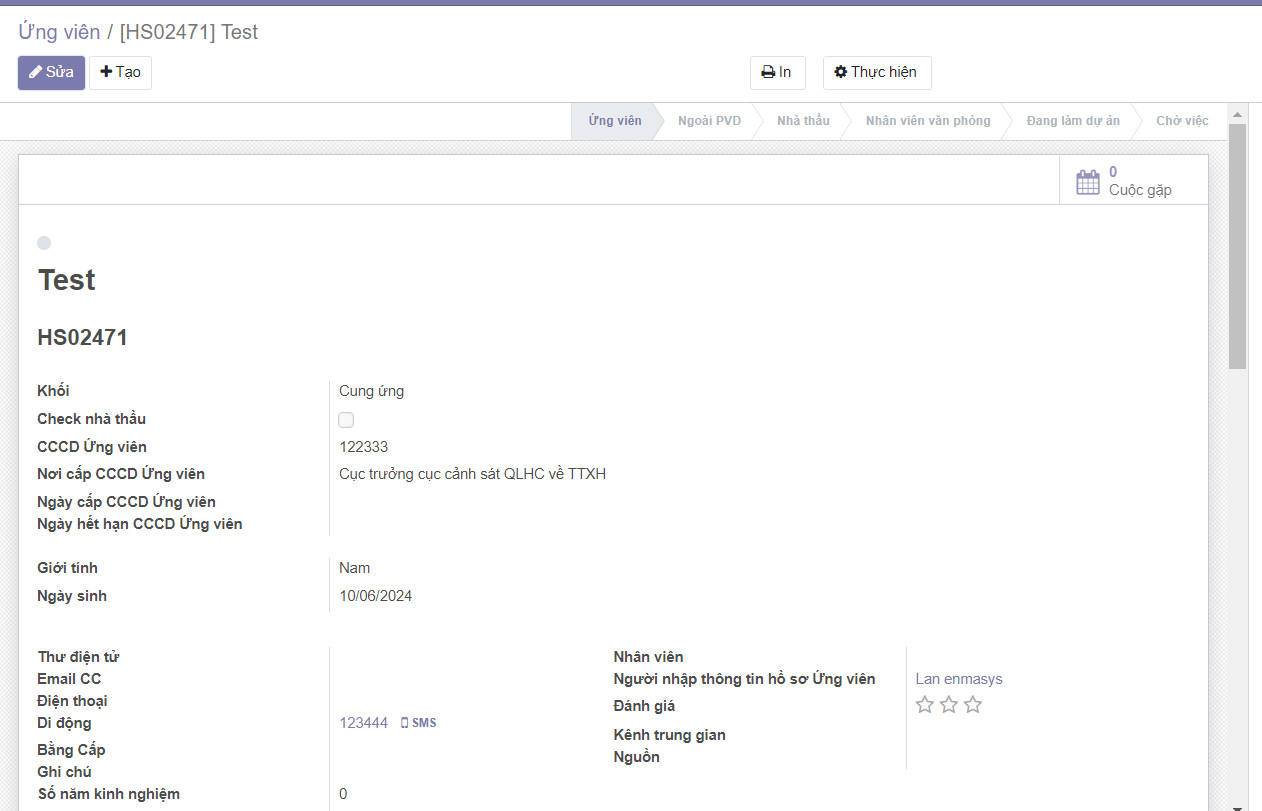Click the third rating star

pos(973,705)
